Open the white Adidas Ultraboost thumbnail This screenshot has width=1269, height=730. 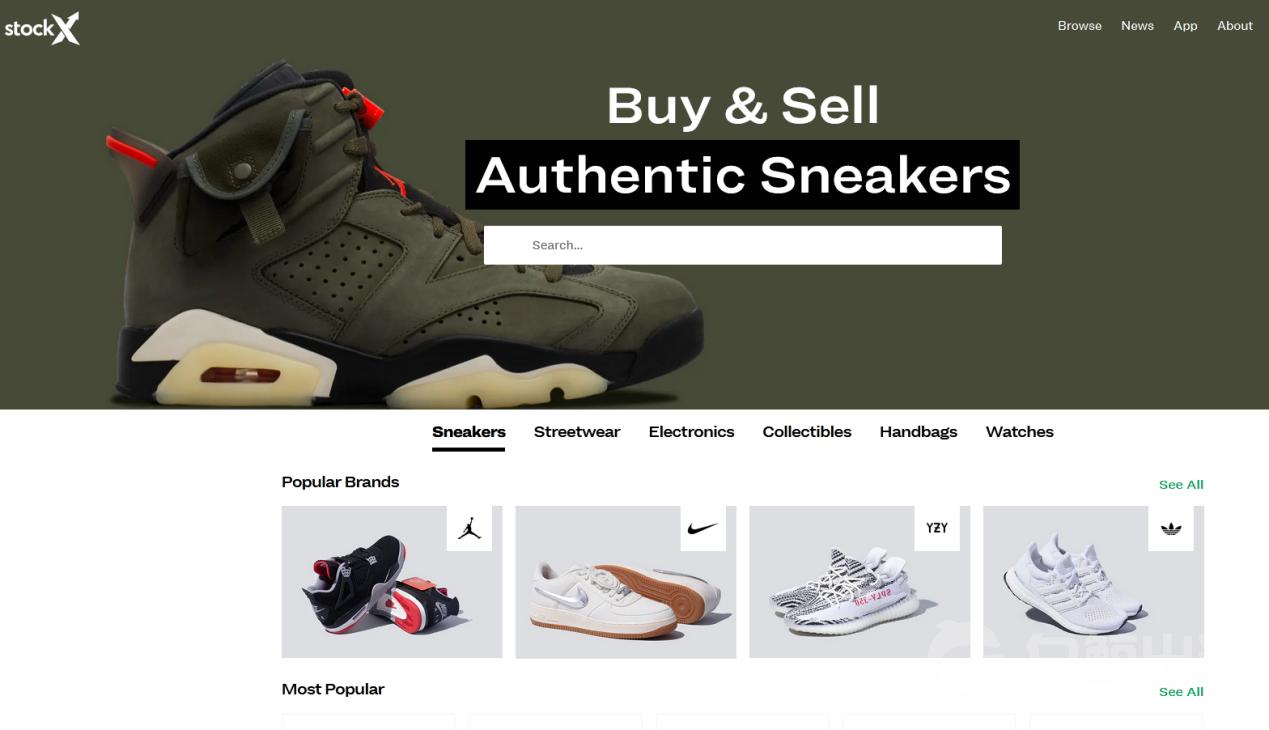point(1093,582)
